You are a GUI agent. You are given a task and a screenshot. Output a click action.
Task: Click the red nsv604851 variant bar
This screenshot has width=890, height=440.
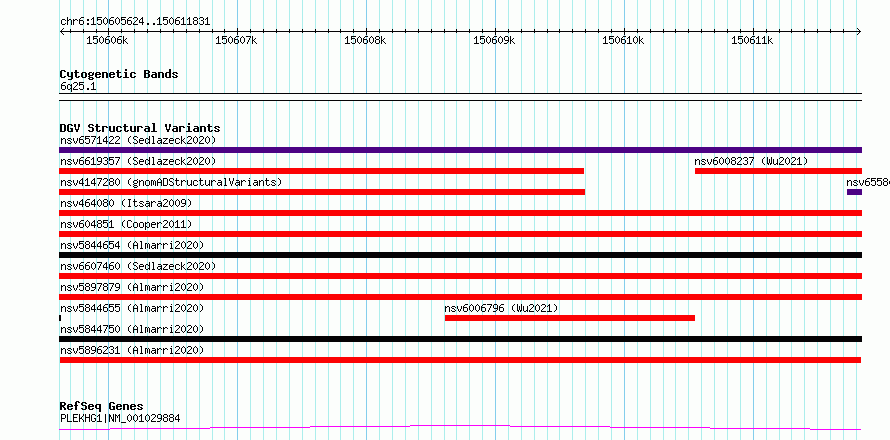(x=460, y=234)
